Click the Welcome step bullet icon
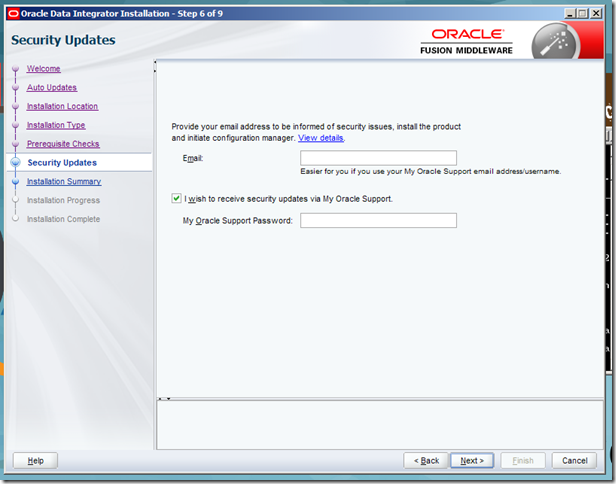Viewport: 616px width, 484px height. tap(15, 69)
